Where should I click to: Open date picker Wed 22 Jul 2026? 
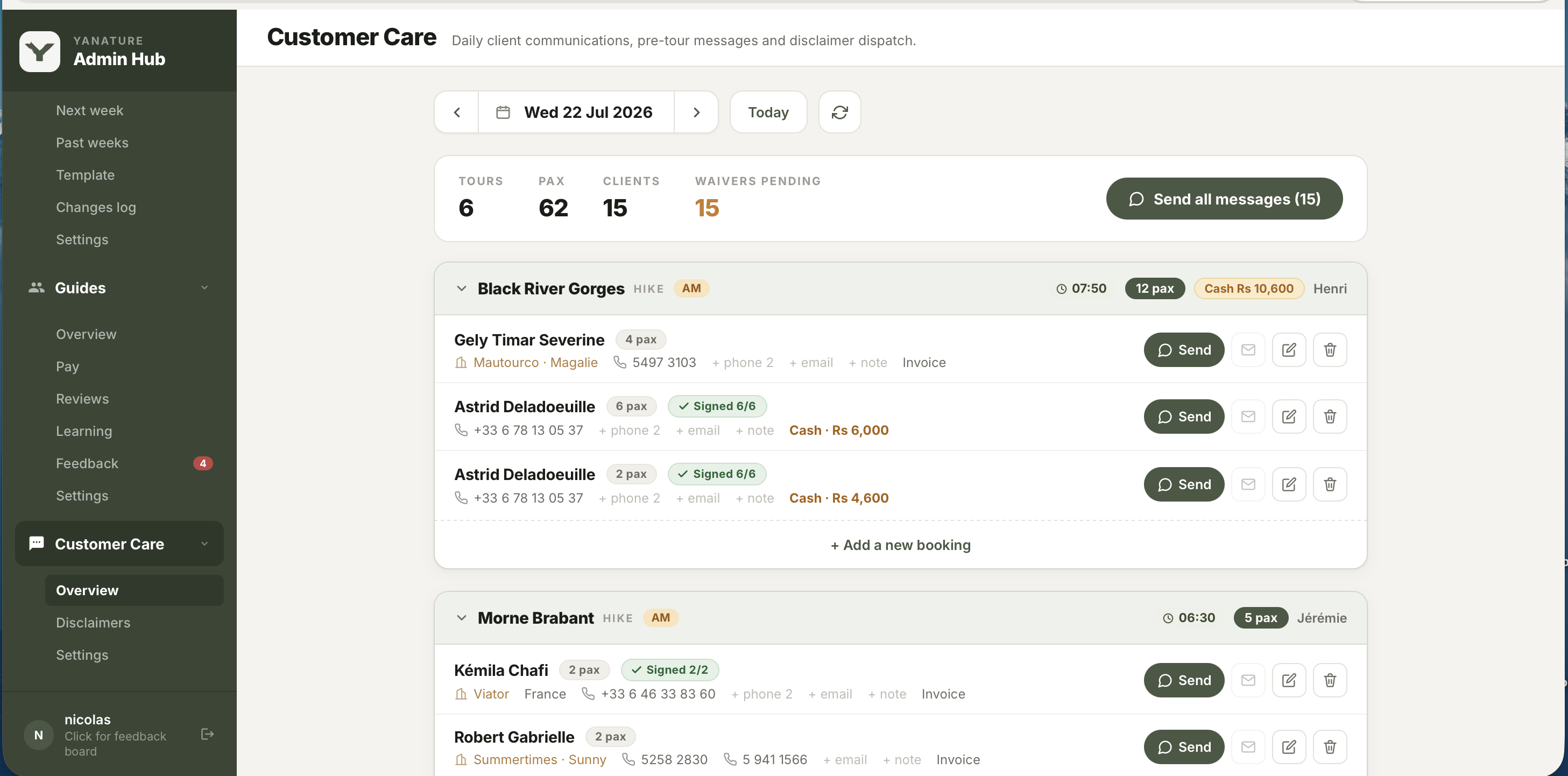tap(576, 112)
